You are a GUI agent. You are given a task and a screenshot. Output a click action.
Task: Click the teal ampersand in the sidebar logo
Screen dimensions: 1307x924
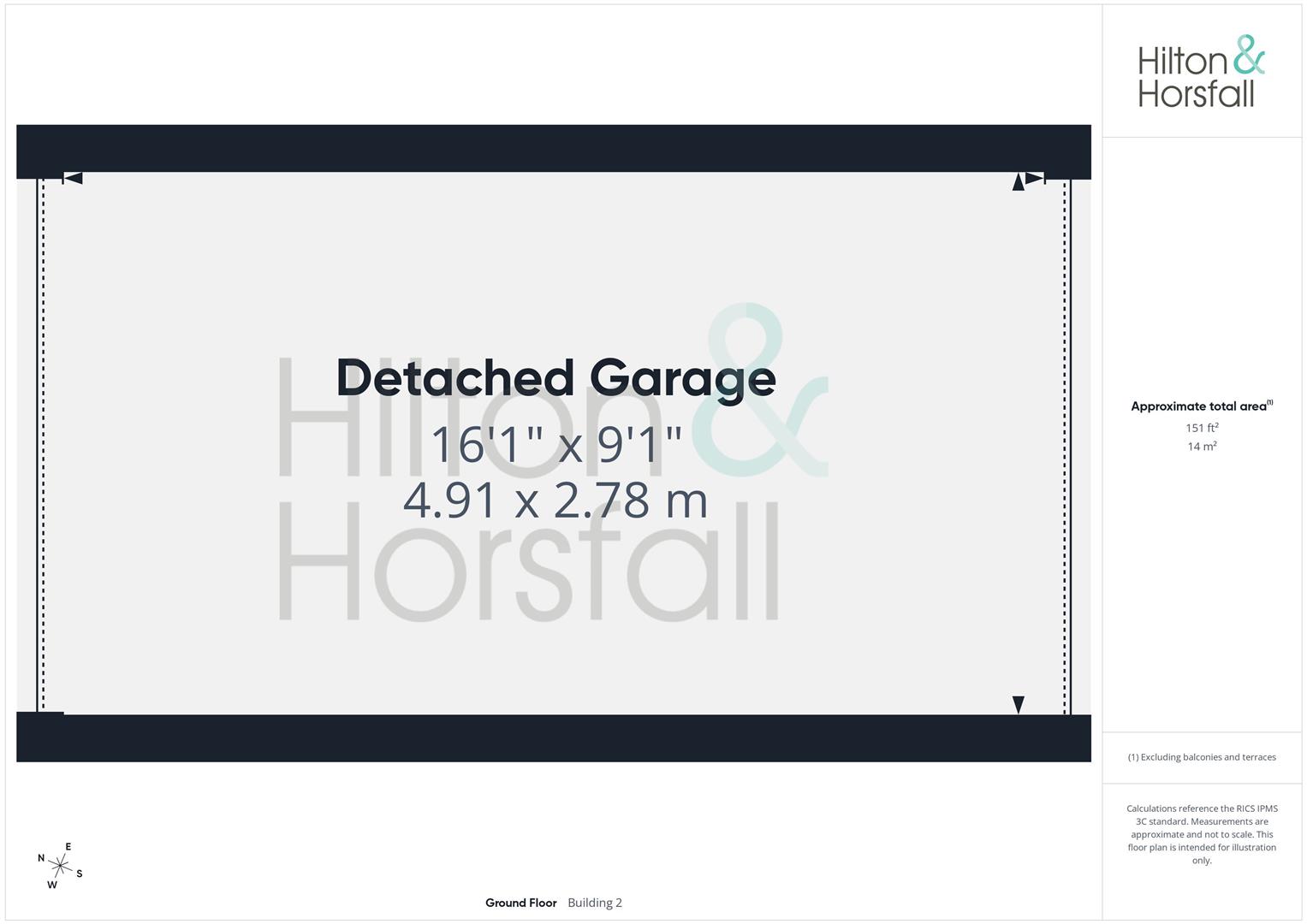(1249, 54)
